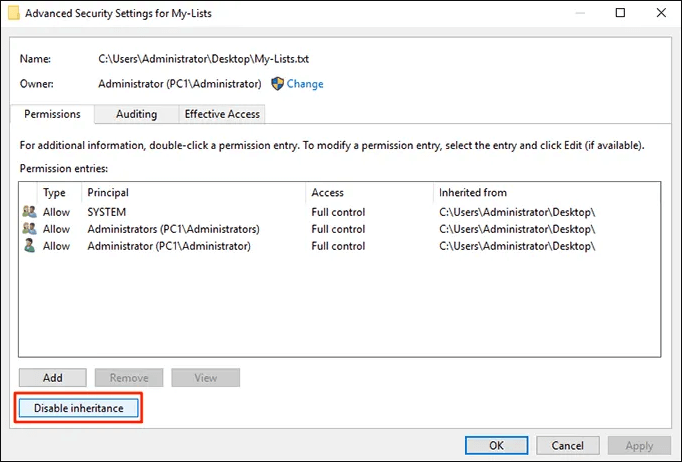Confirm with the OK button
This screenshot has width=682, height=462.
pos(496,445)
